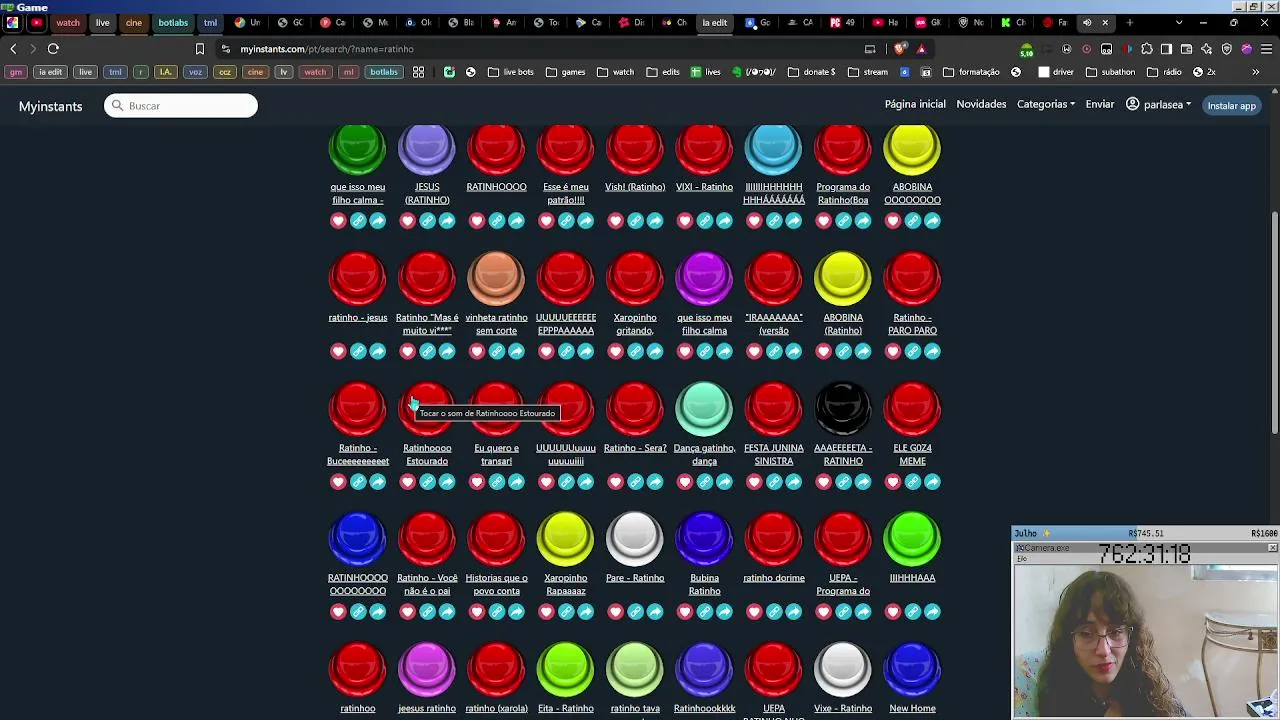Copy link for "VIXI - Ratinho" sound
Viewport: 1280px width, 720px height.
point(704,221)
